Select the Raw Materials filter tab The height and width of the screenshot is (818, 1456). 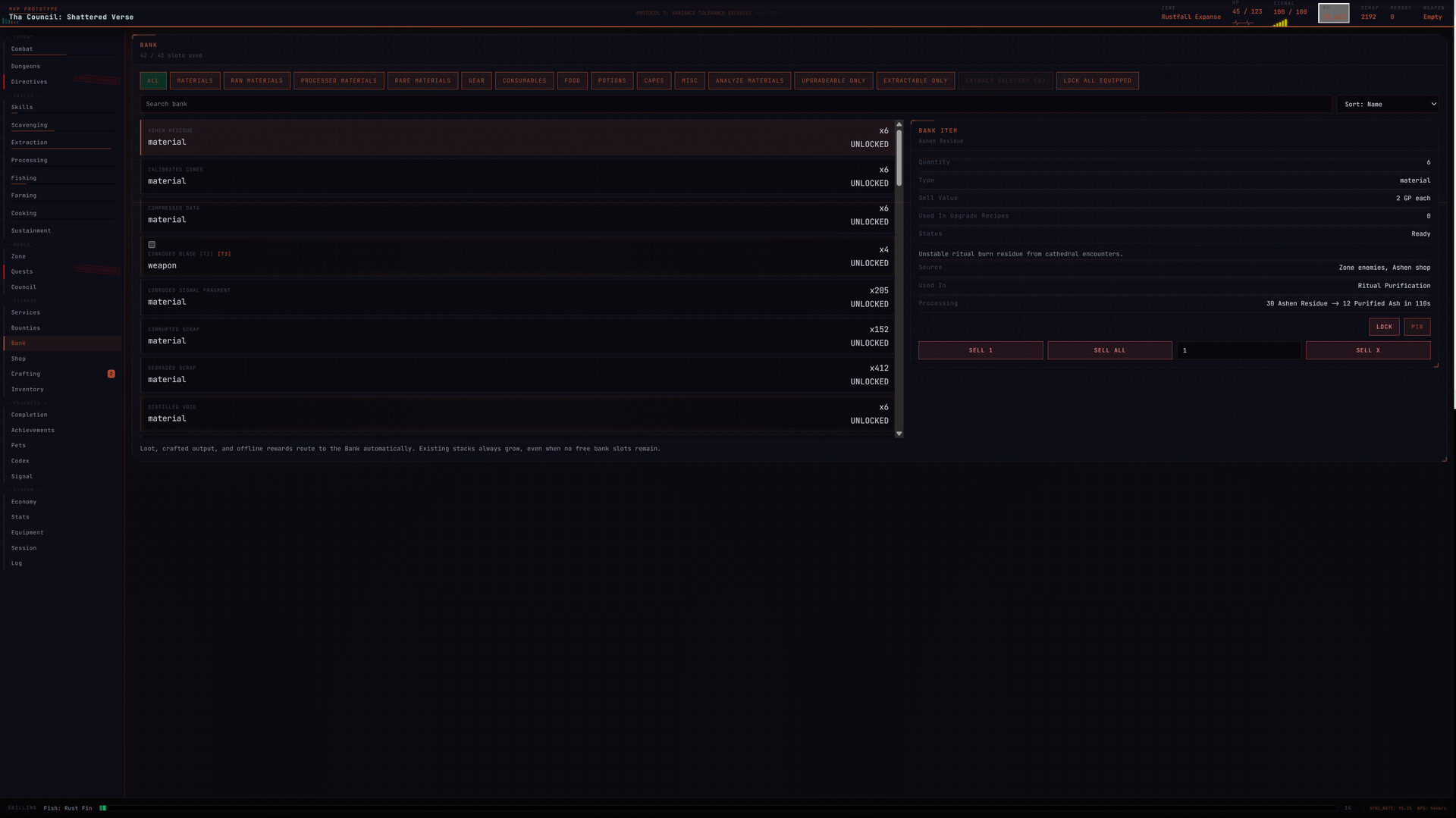coord(256,80)
